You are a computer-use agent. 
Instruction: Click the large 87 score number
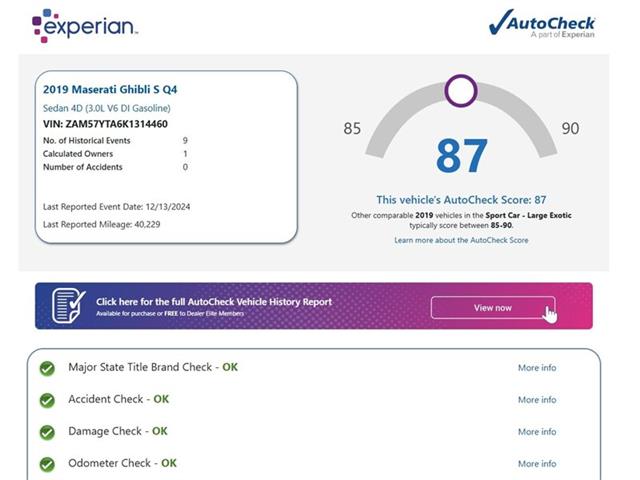pyautogui.click(x=462, y=156)
